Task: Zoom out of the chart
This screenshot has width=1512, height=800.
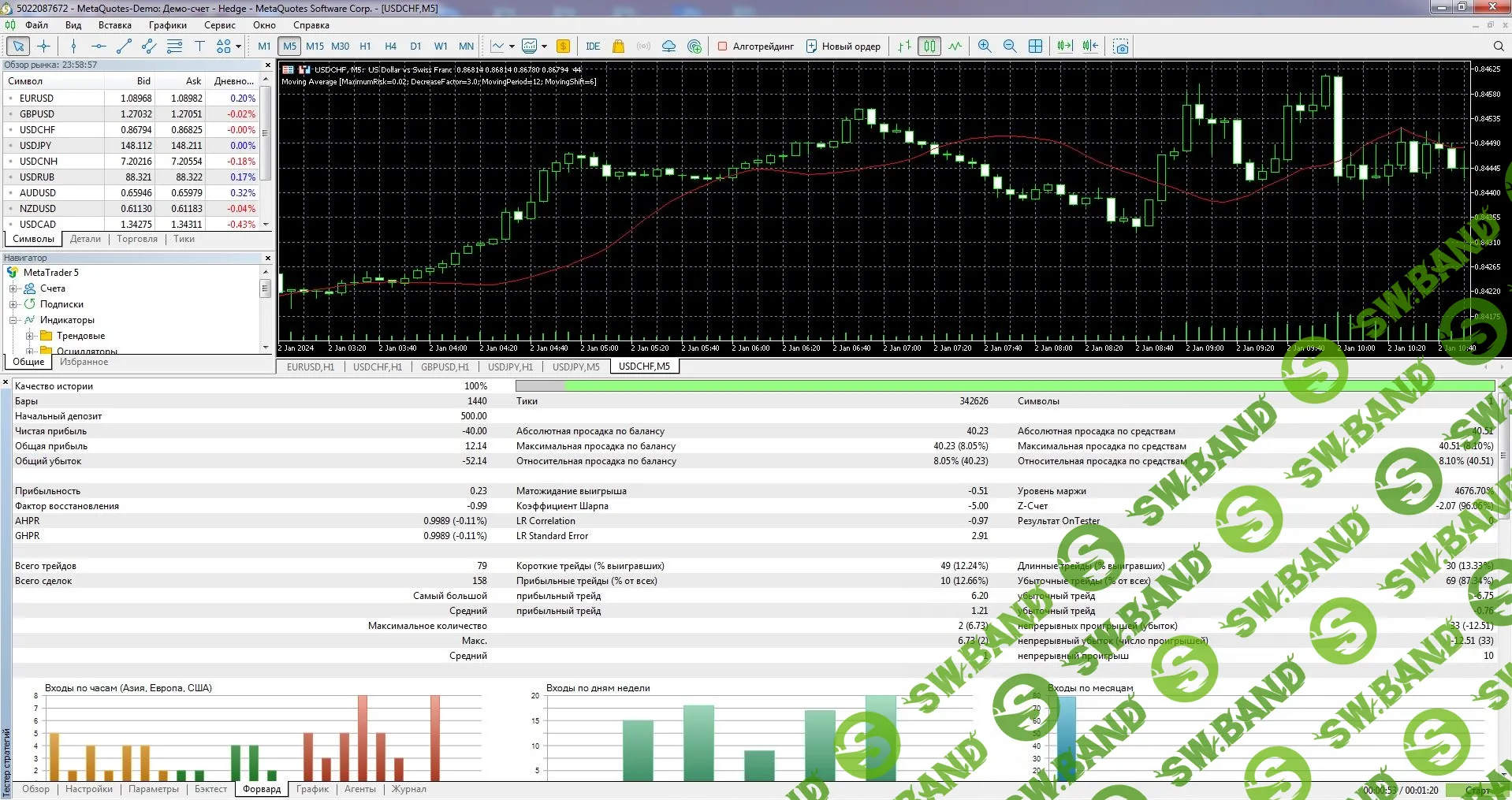Action: 1010,47
